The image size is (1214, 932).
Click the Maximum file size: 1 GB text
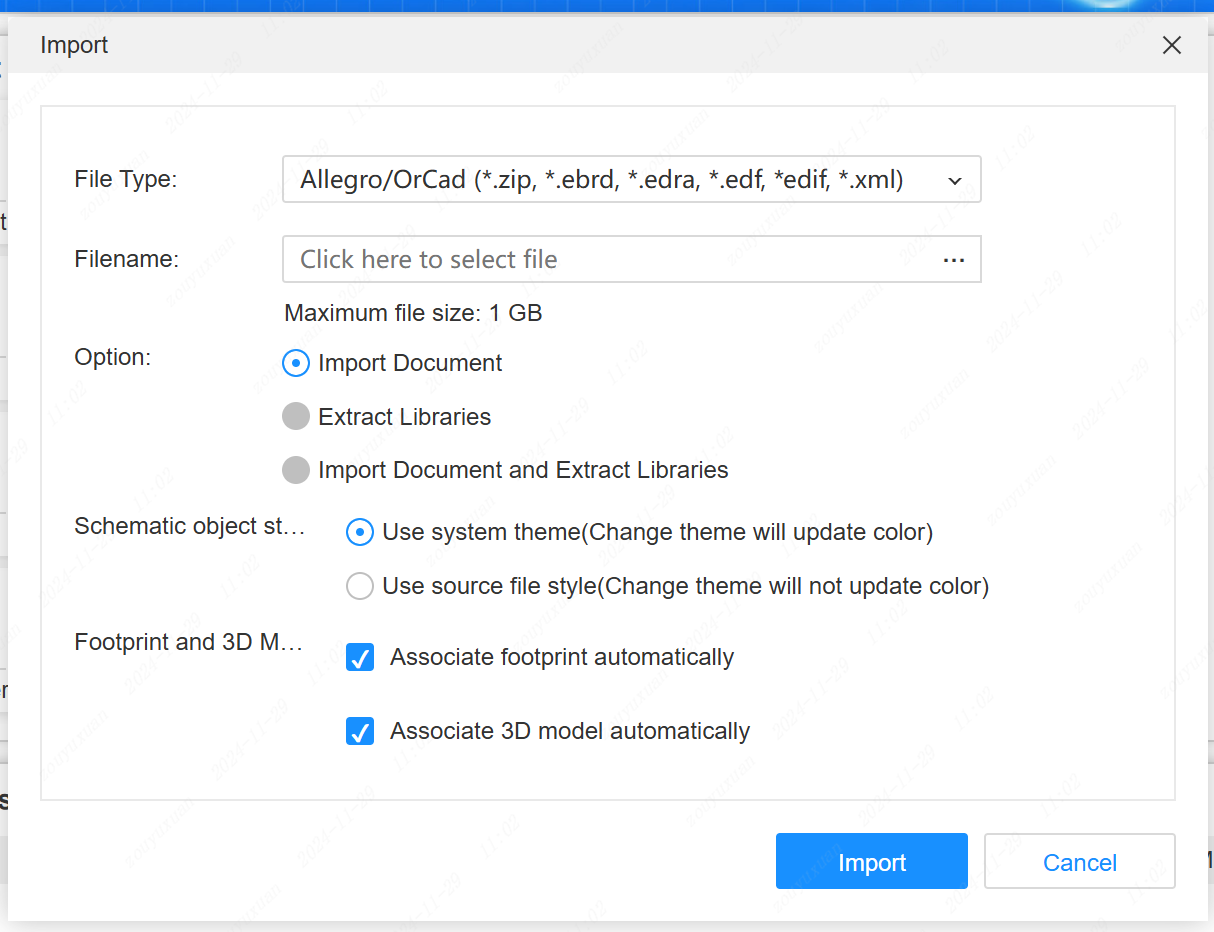click(413, 313)
